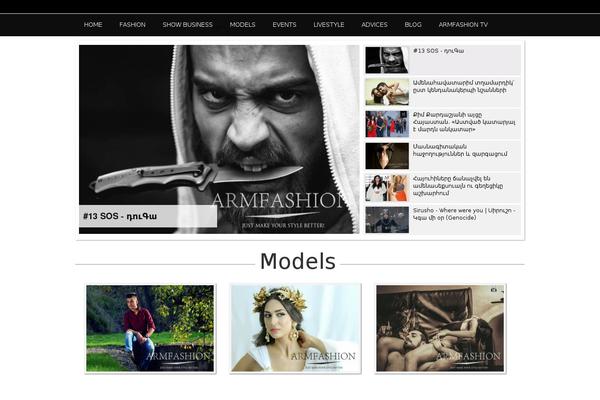Go to the LIVESTYLE section
600x400 pixels.
[329, 25]
